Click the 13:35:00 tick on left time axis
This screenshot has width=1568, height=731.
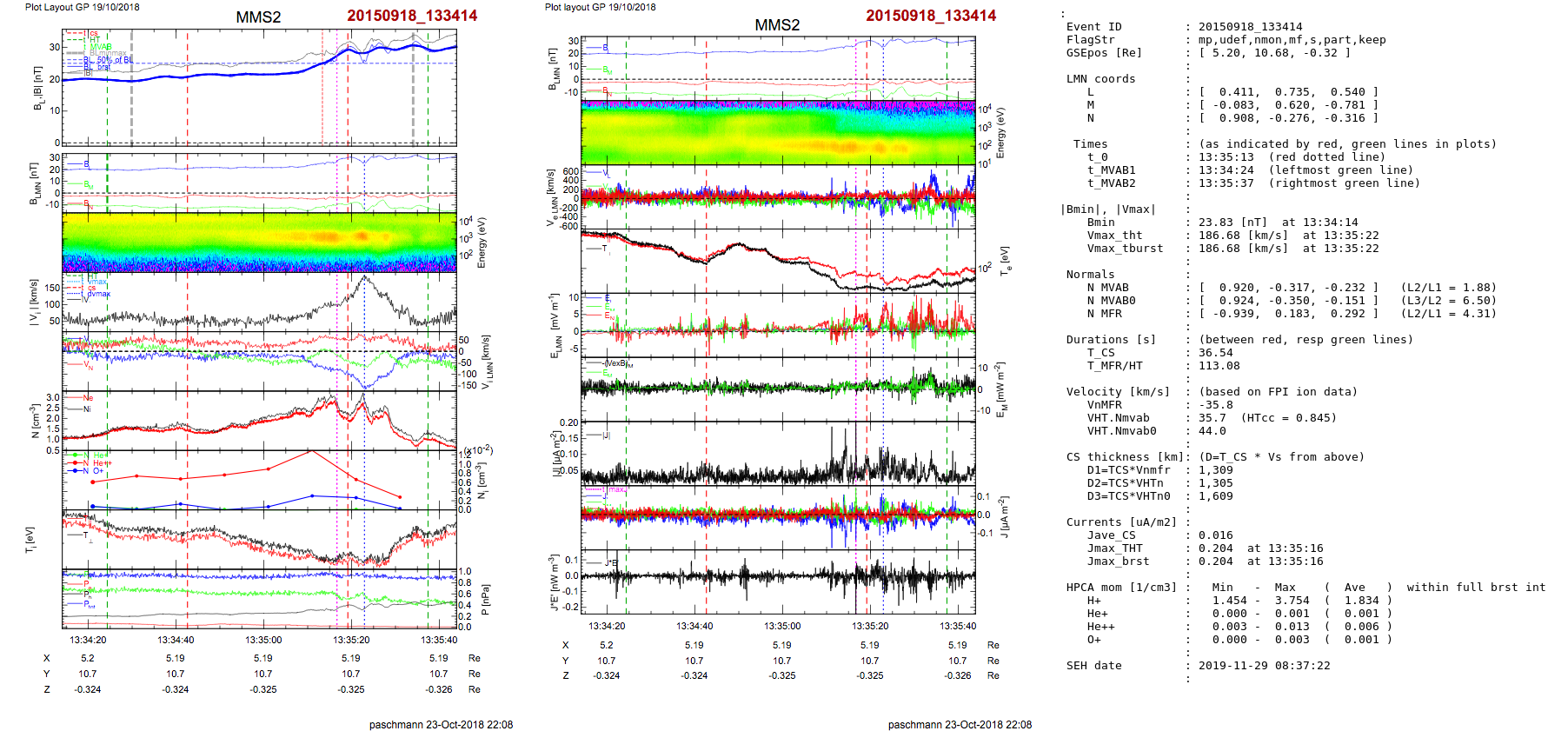[x=263, y=640]
